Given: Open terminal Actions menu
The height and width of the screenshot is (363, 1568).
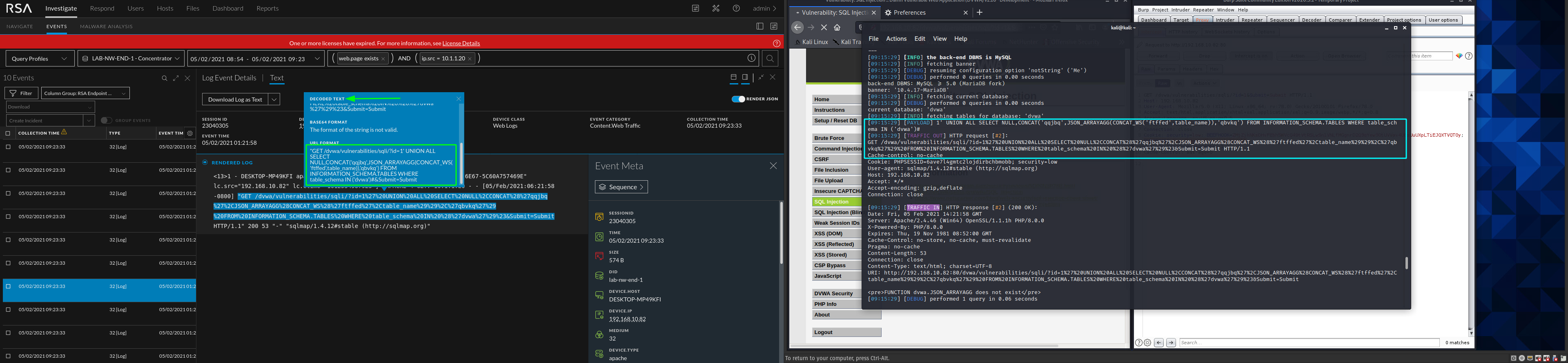Looking at the screenshot, I should click(x=896, y=38).
